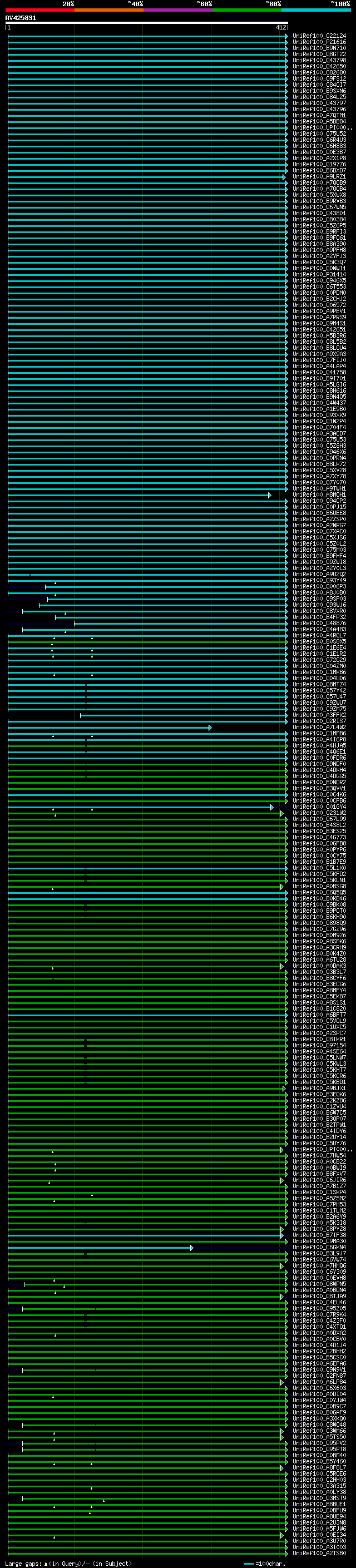Click the orange ~40% identity legend segment
This screenshot has width=356, height=1568.
tap(109, 10)
